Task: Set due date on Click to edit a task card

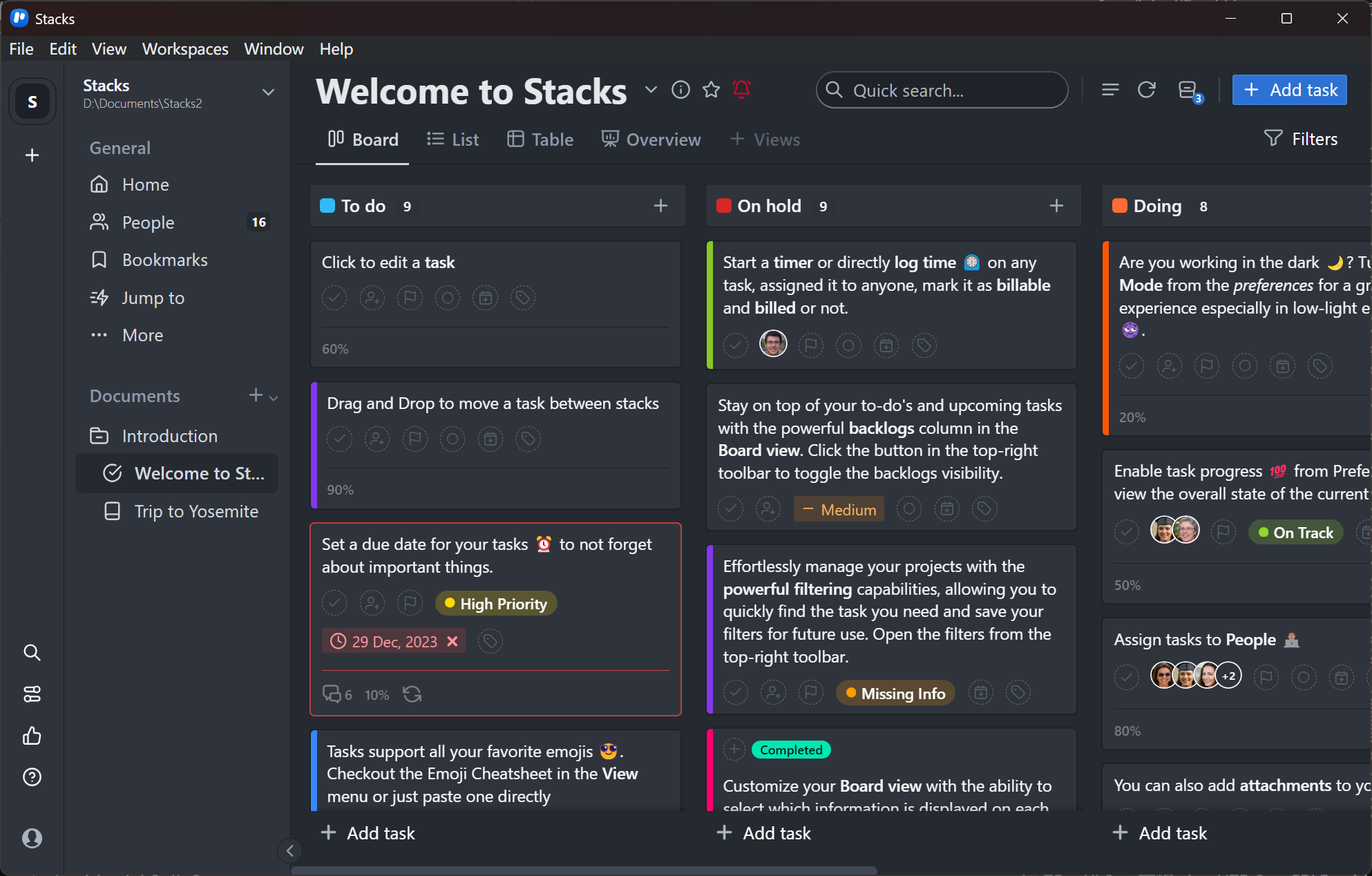Action: (485, 298)
